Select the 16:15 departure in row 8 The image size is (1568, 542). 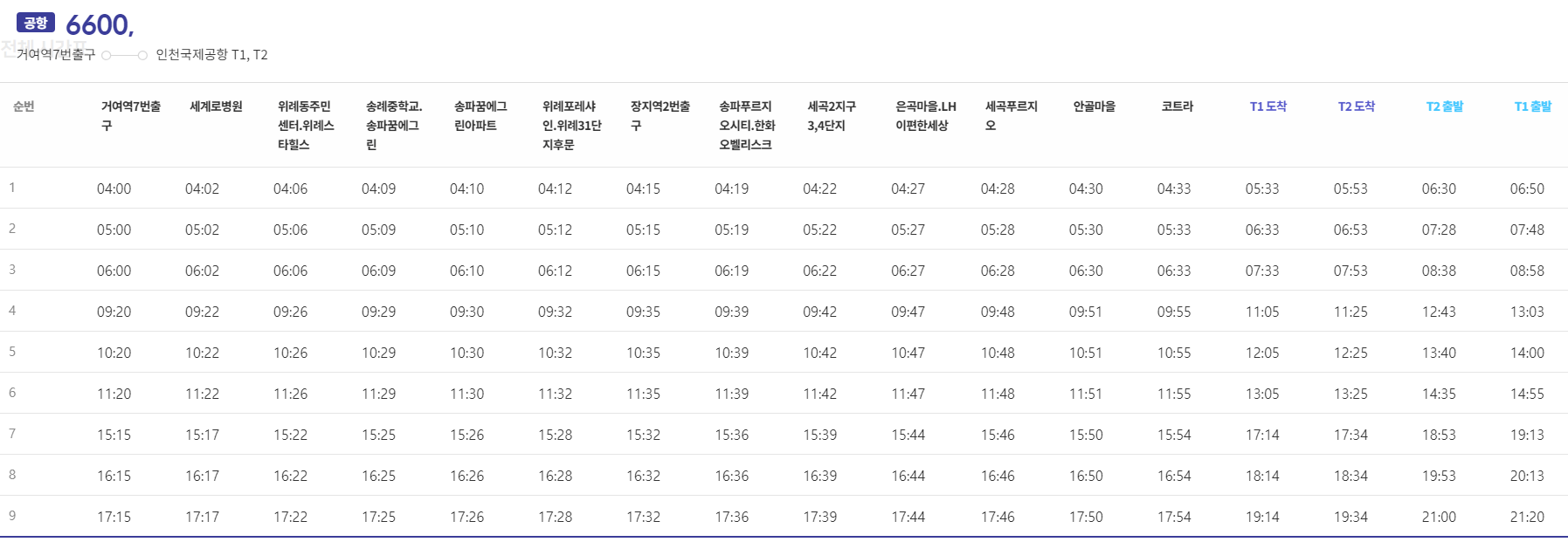[x=114, y=476]
